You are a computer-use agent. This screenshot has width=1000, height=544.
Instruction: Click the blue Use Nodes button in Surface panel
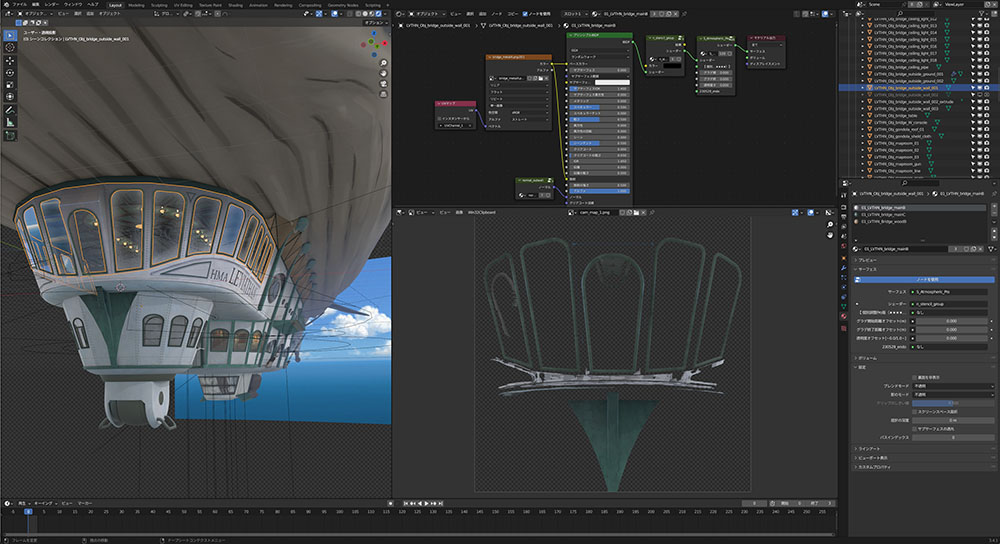[x=924, y=279]
